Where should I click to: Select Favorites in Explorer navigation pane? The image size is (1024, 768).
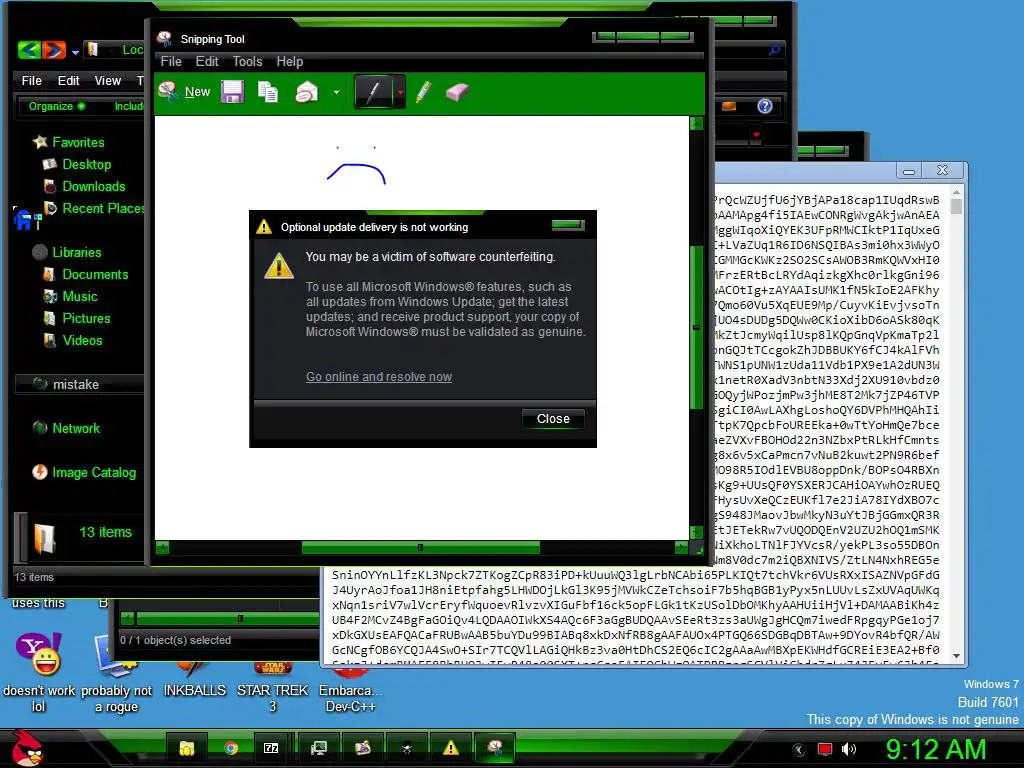coord(69,142)
